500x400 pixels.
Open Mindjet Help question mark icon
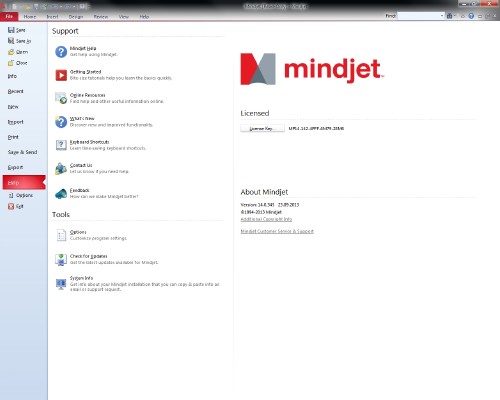61,52
